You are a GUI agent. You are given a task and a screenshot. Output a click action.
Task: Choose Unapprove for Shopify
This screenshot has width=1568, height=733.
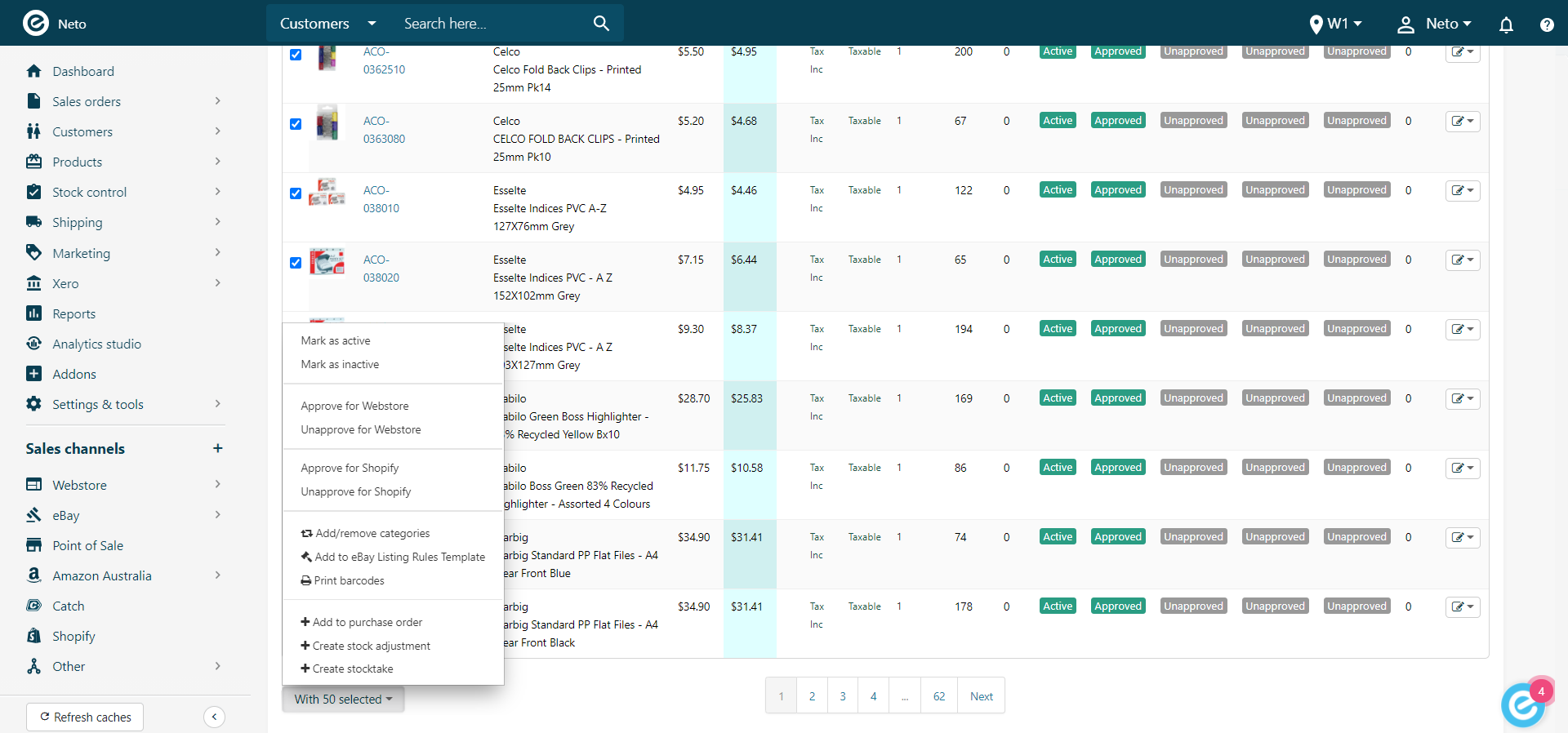[x=356, y=491]
